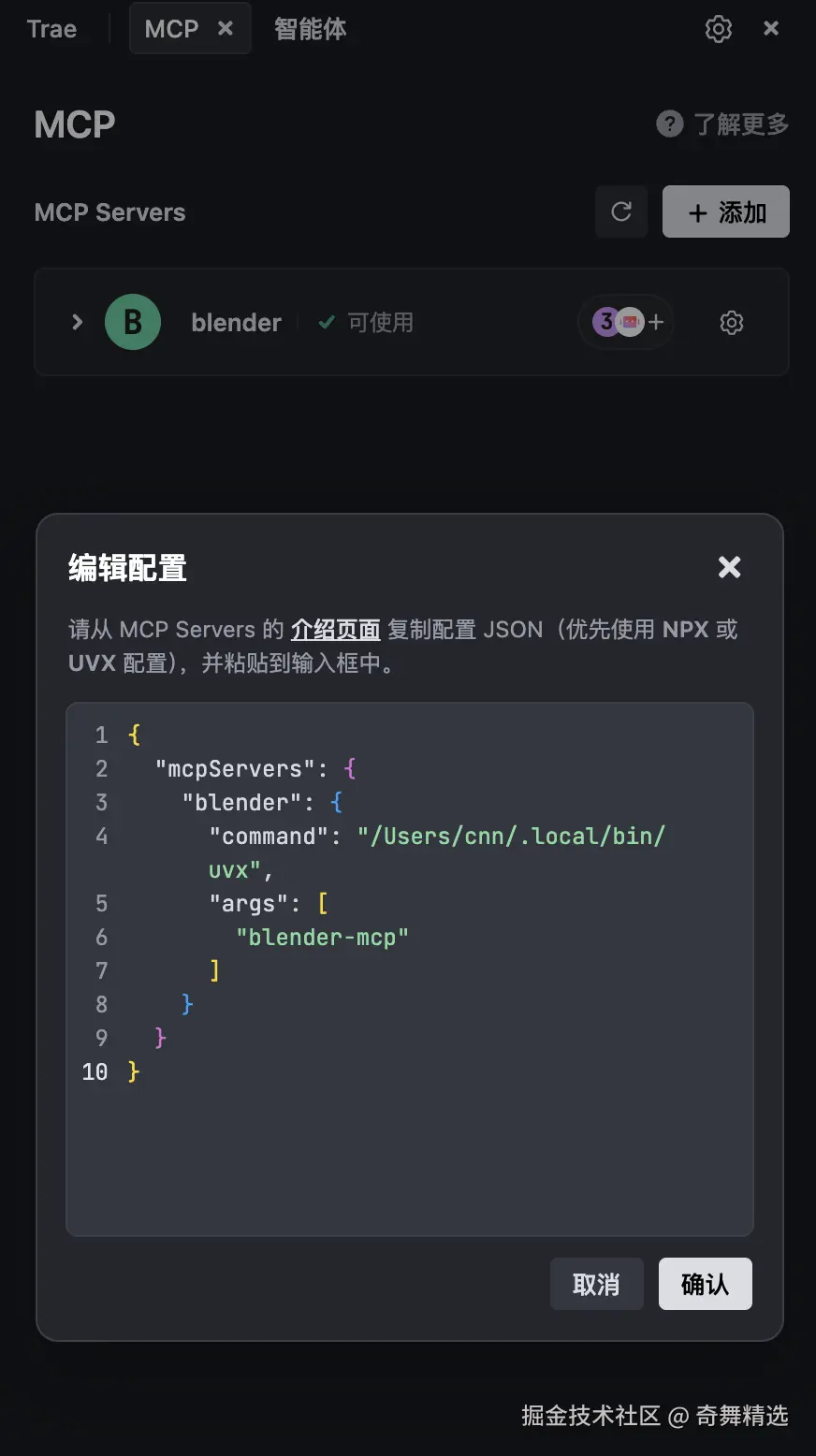Open settings gear on the blender server row
816x1456 pixels.
click(731, 322)
